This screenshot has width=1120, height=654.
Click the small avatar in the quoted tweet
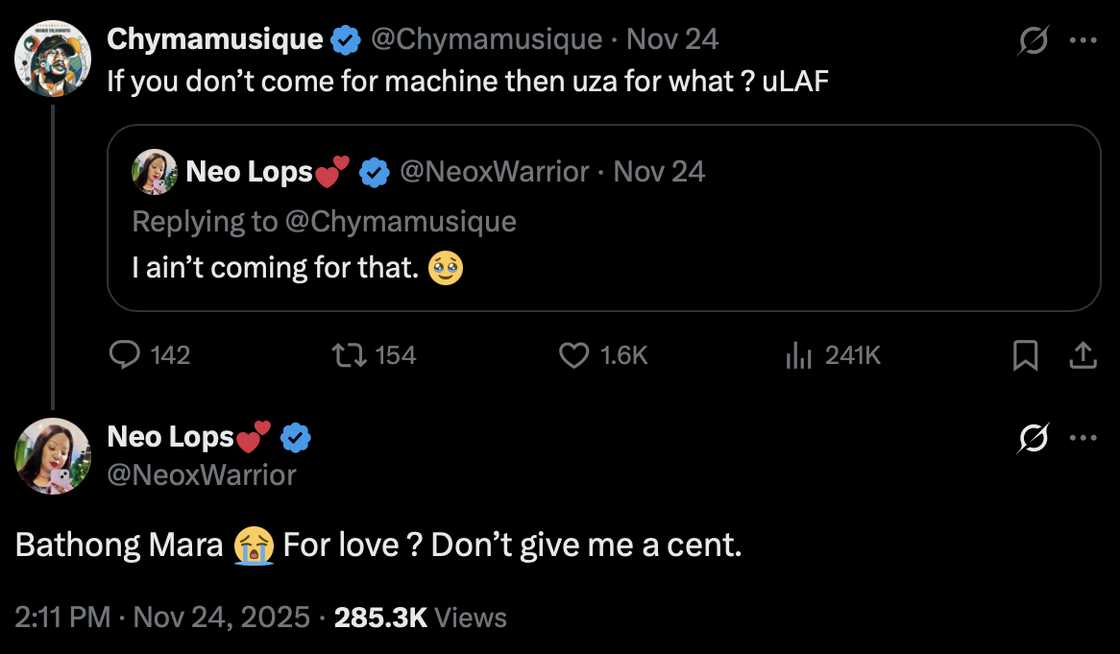pyautogui.click(x=154, y=172)
